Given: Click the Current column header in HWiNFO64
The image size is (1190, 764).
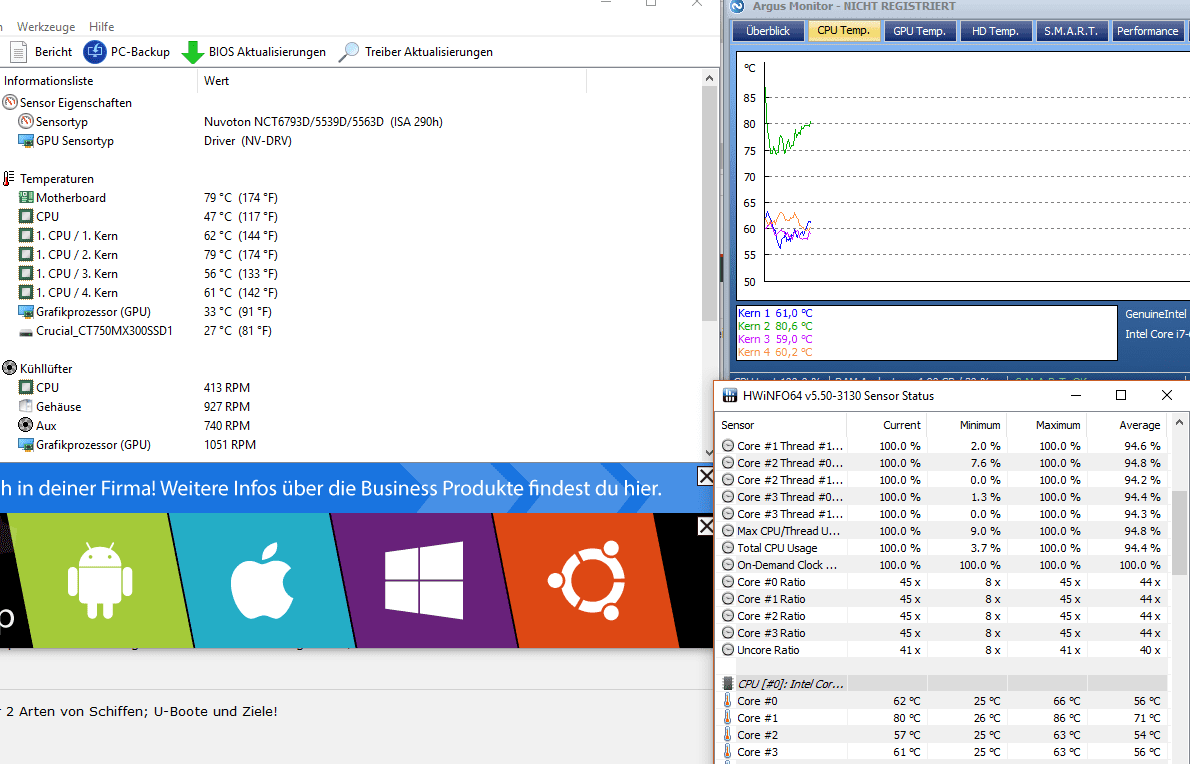Looking at the screenshot, I should coord(886,425).
